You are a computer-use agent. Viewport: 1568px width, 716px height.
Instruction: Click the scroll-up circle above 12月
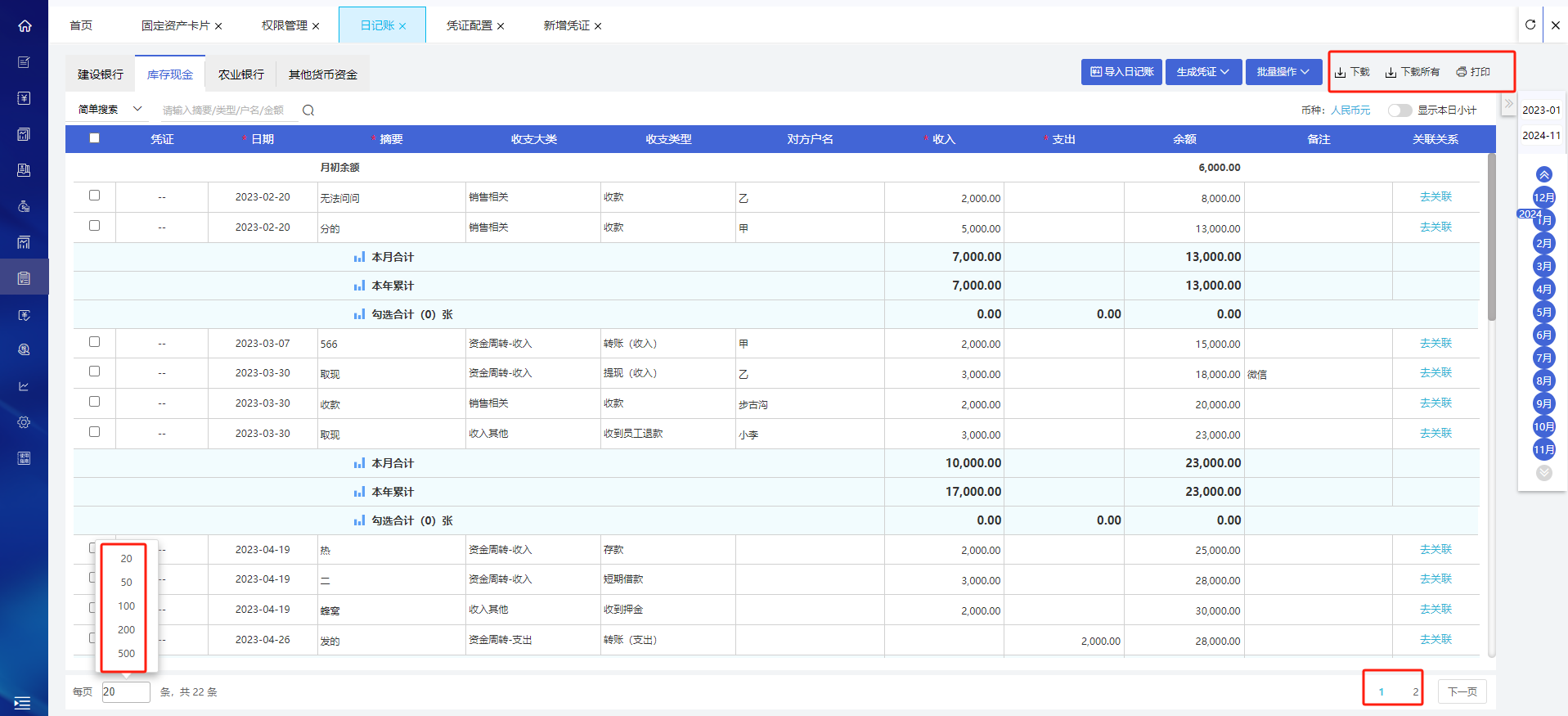click(1544, 174)
